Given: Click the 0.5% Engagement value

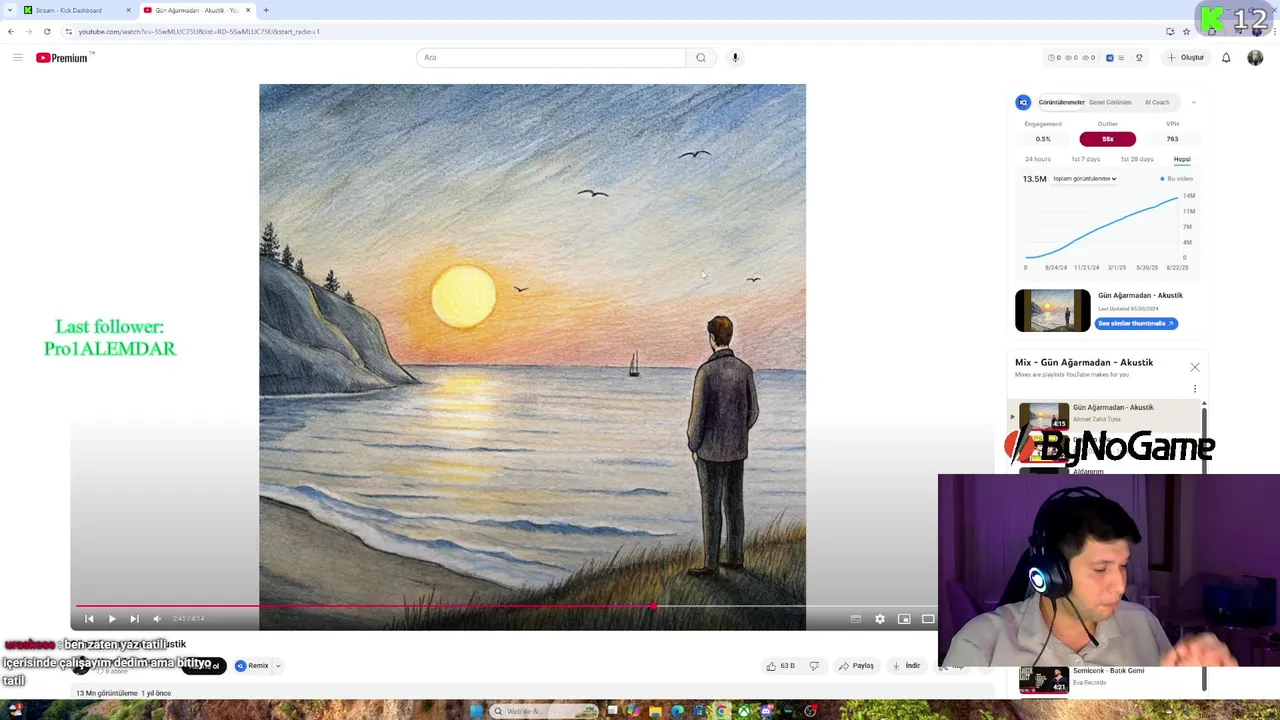Looking at the screenshot, I should point(1043,139).
